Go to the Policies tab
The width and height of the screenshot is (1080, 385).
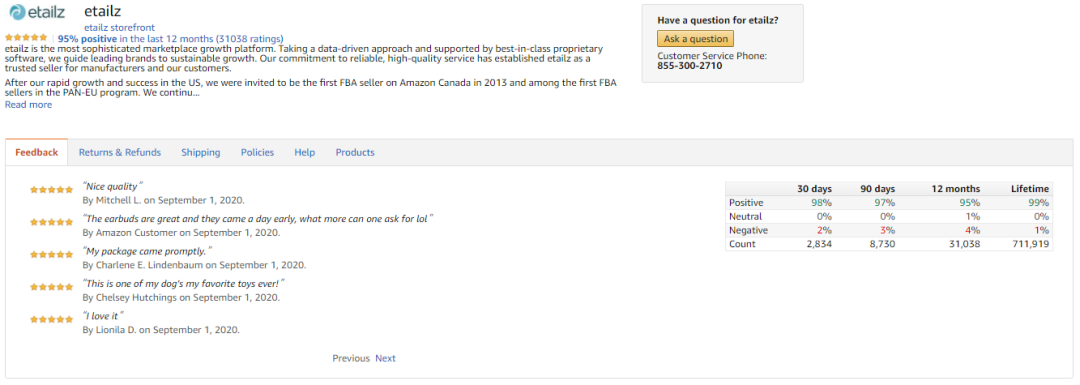pyautogui.click(x=257, y=152)
